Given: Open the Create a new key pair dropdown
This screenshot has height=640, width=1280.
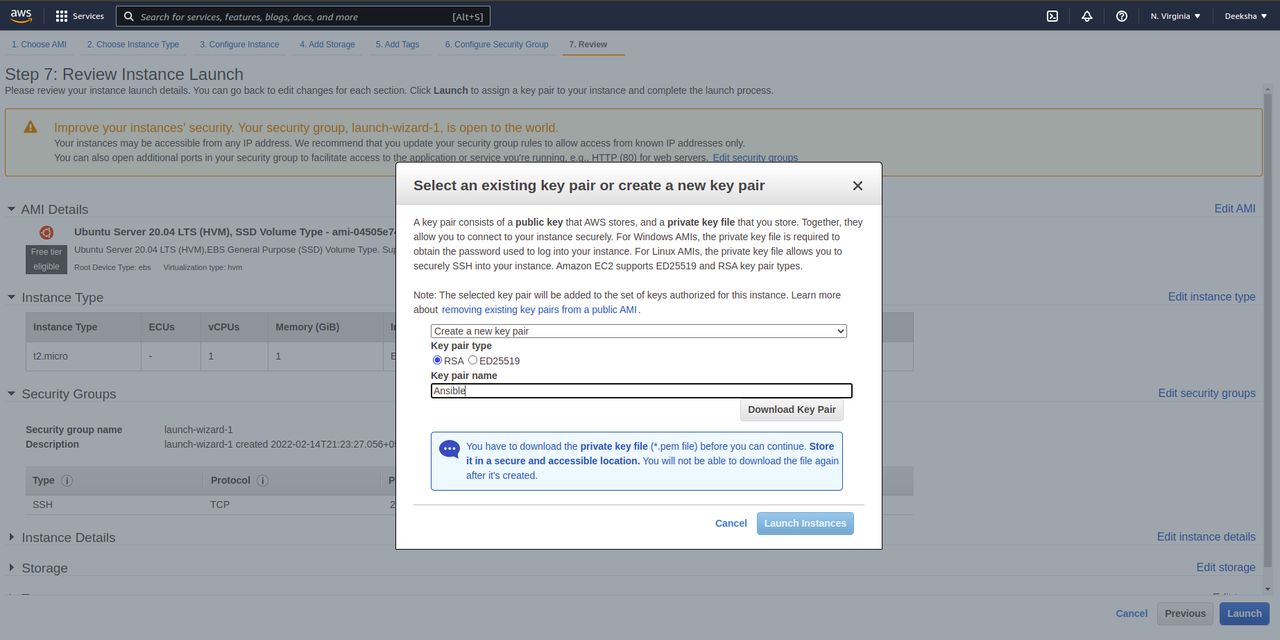Looking at the screenshot, I should coord(639,331).
